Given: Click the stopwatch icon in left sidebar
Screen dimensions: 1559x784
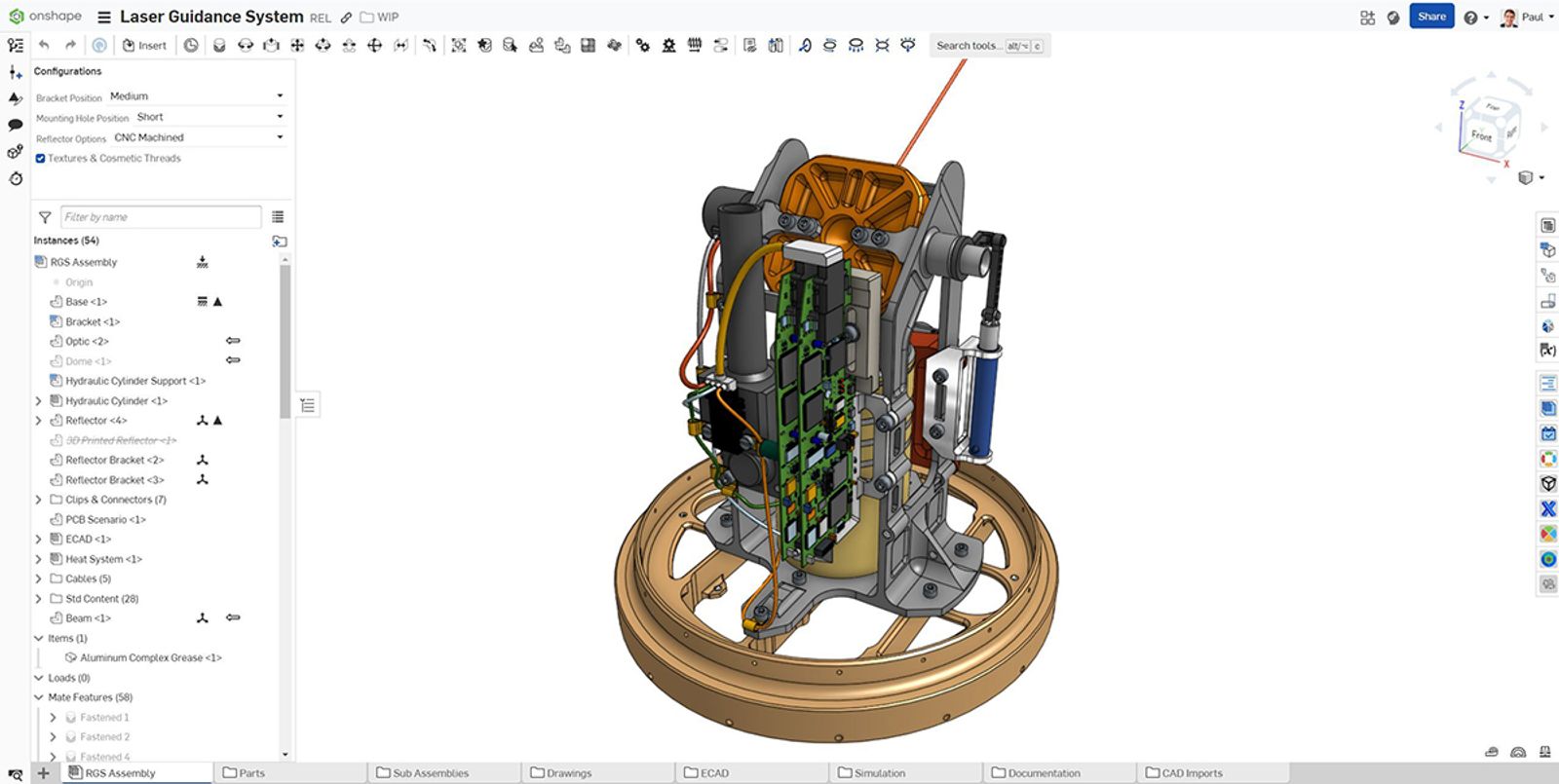Looking at the screenshot, I should 16,178.
